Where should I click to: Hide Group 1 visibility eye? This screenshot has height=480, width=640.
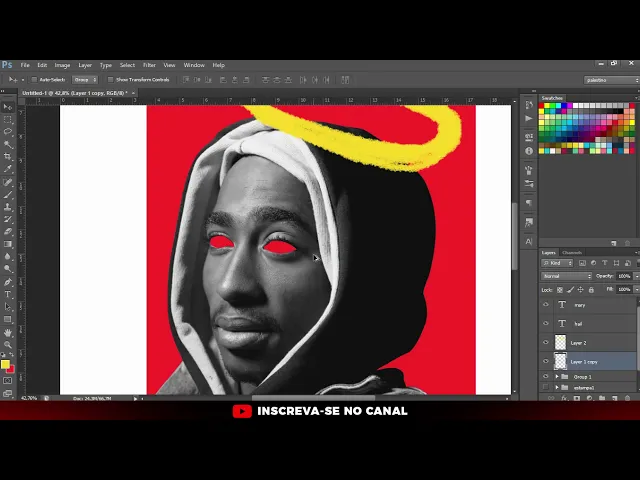546,376
